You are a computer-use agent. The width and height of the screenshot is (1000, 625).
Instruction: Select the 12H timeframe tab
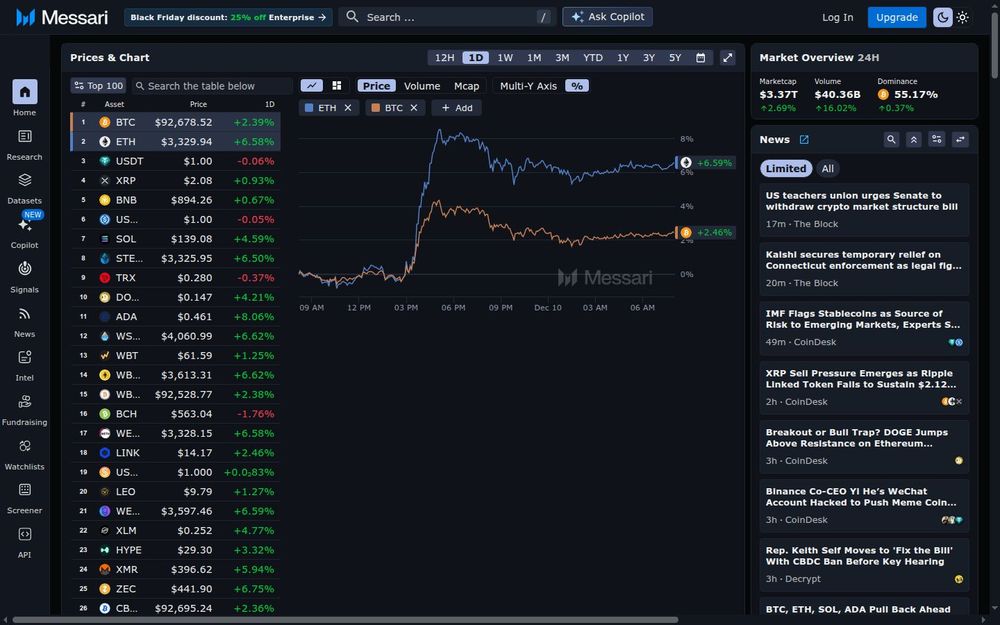(x=445, y=57)
